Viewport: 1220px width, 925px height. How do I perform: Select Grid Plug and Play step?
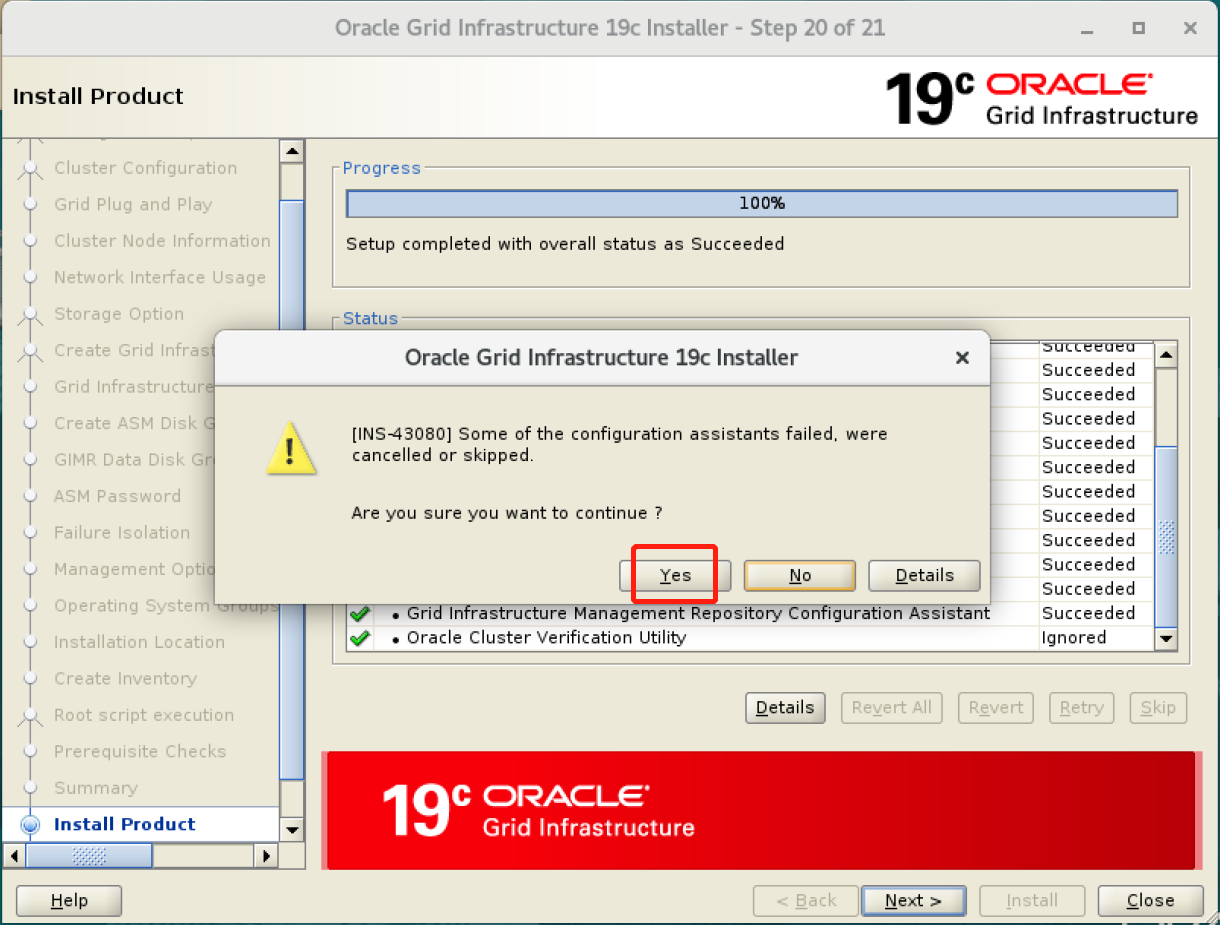pos(133,204)
